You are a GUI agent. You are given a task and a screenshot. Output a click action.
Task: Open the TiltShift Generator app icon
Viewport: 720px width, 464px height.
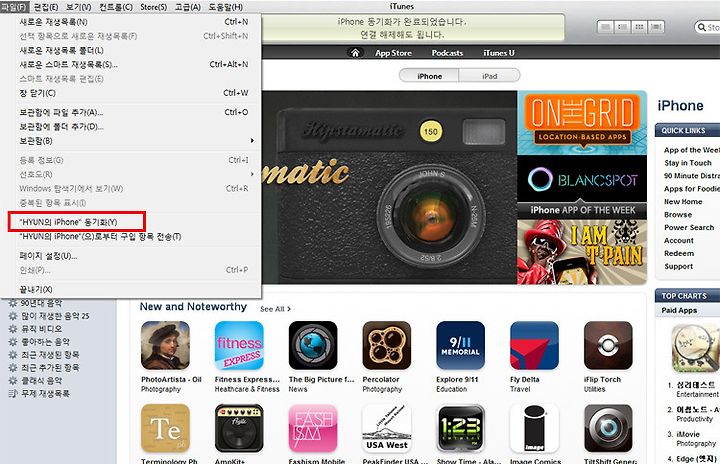click(608, 429)
